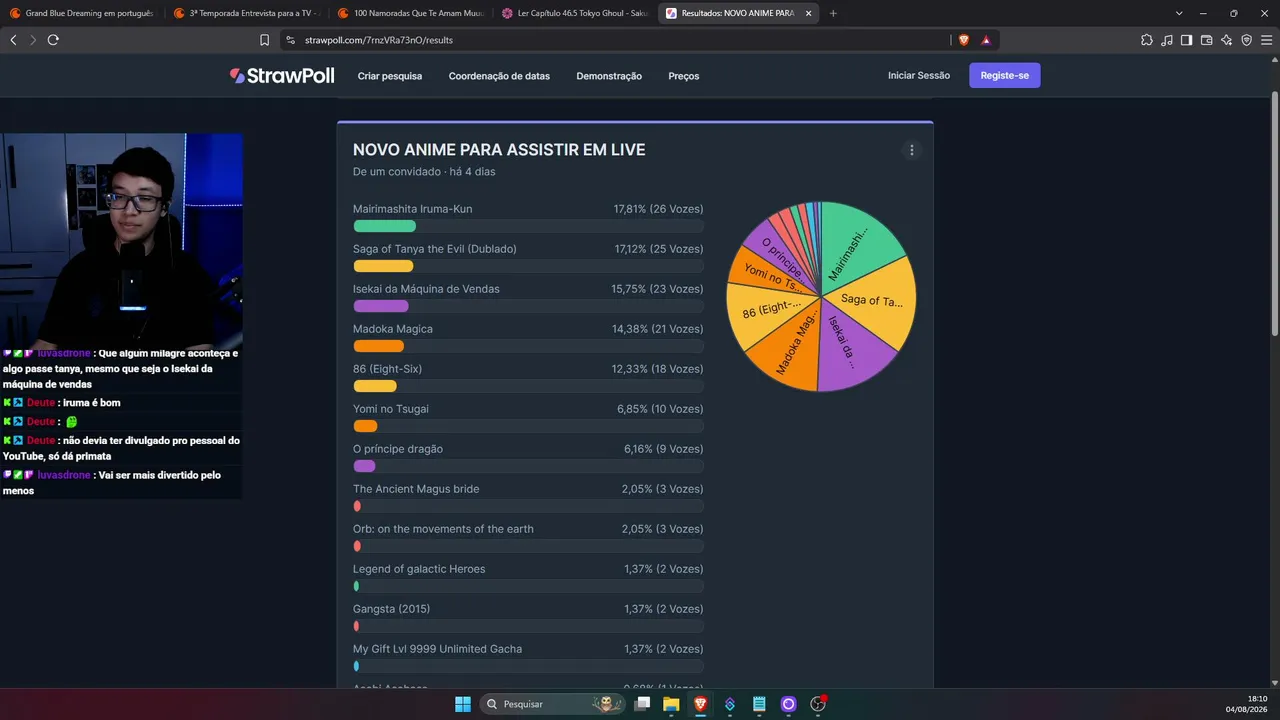Click Orb: on the movements of the earth
The height and width of the screenshot is (720, 1280).
point(443,529)
